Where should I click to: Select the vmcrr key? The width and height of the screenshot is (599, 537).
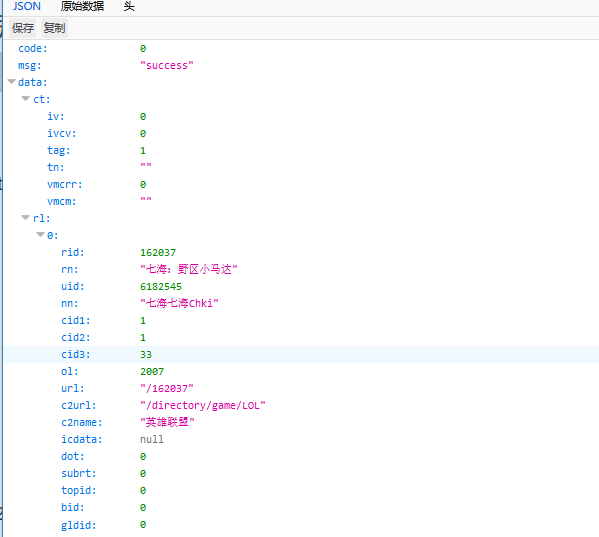[x=65, y=184]
